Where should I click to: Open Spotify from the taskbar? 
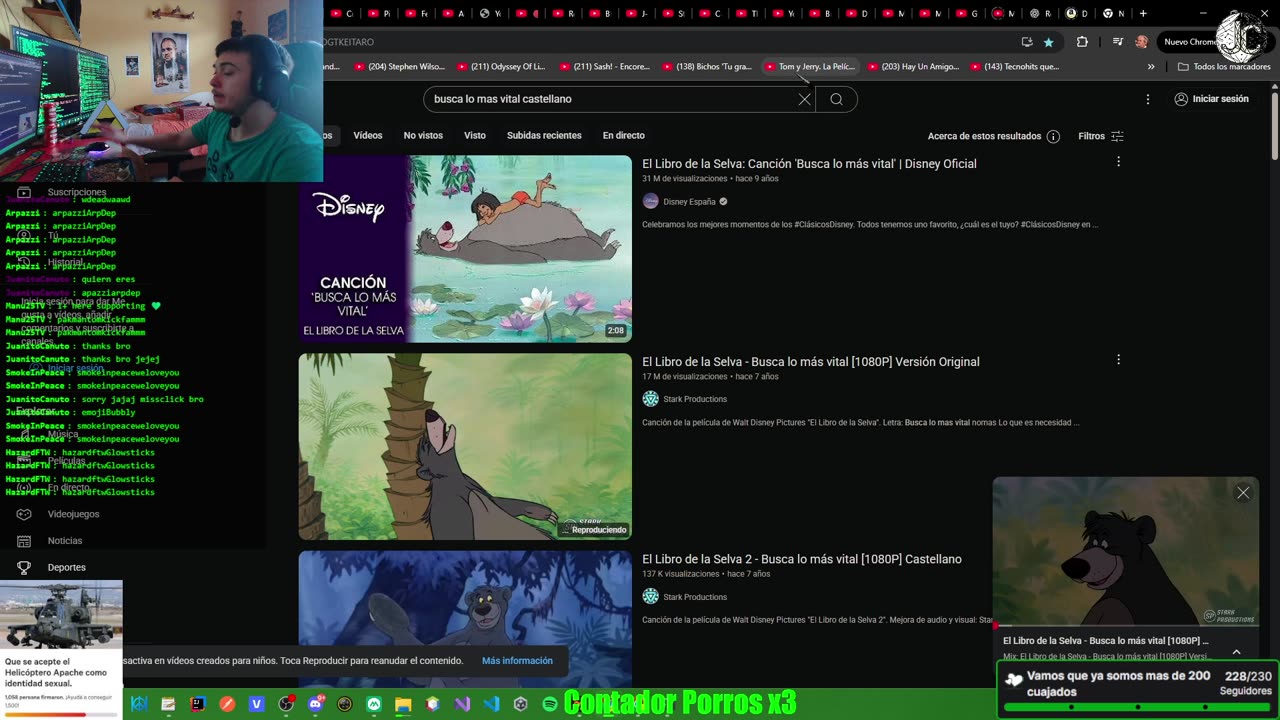coord(550,704)
